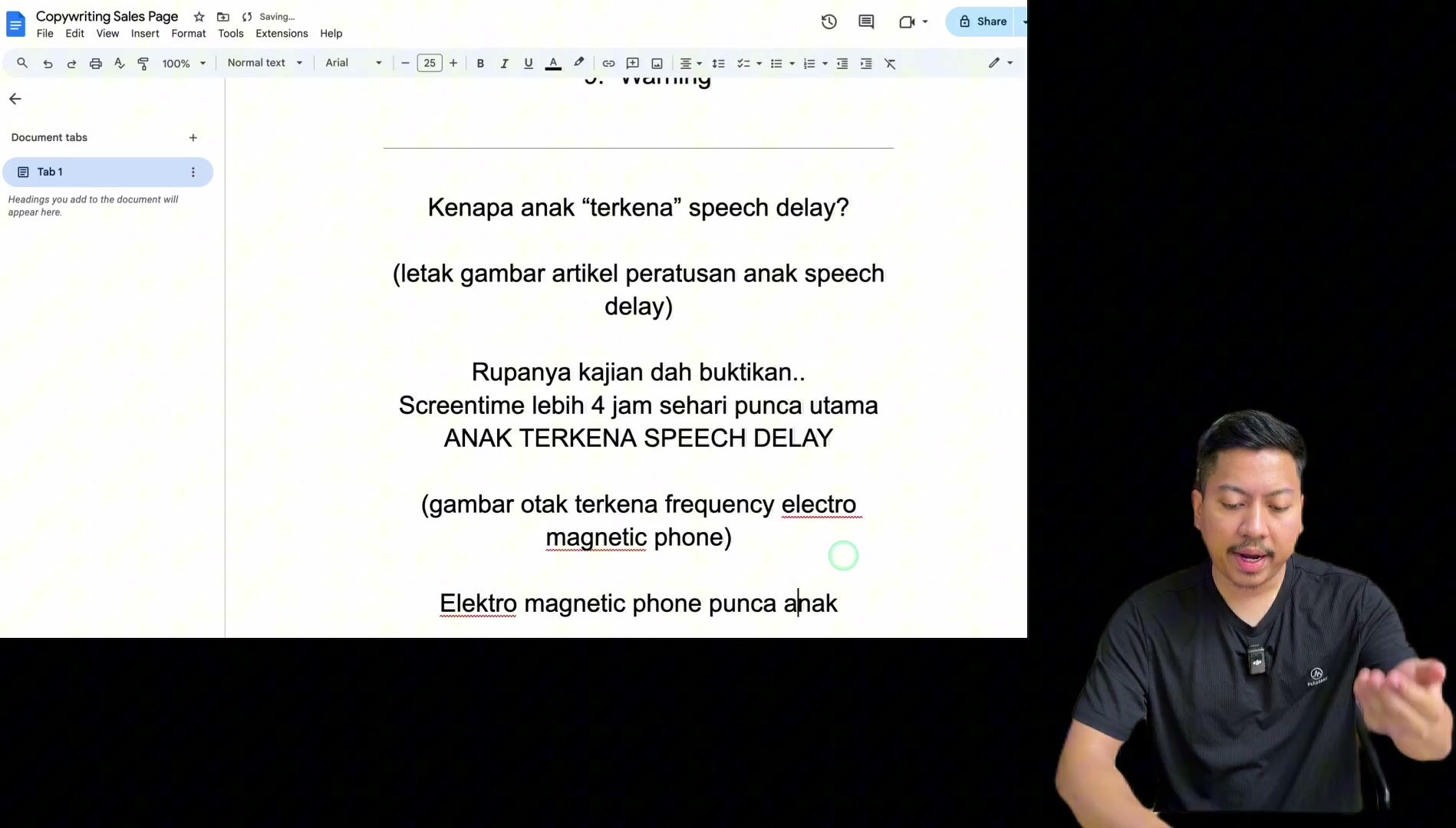Open Google Docs home icon
This screenshot has width=1456, height=828.
tap(15, 24)
